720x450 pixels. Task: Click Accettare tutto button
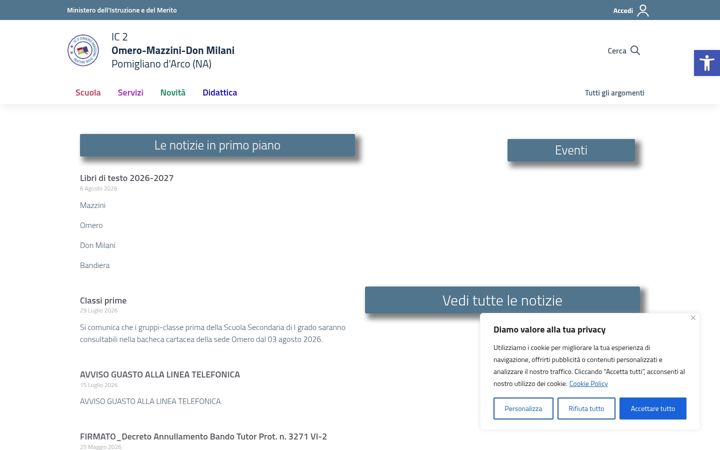pos(652,408)
